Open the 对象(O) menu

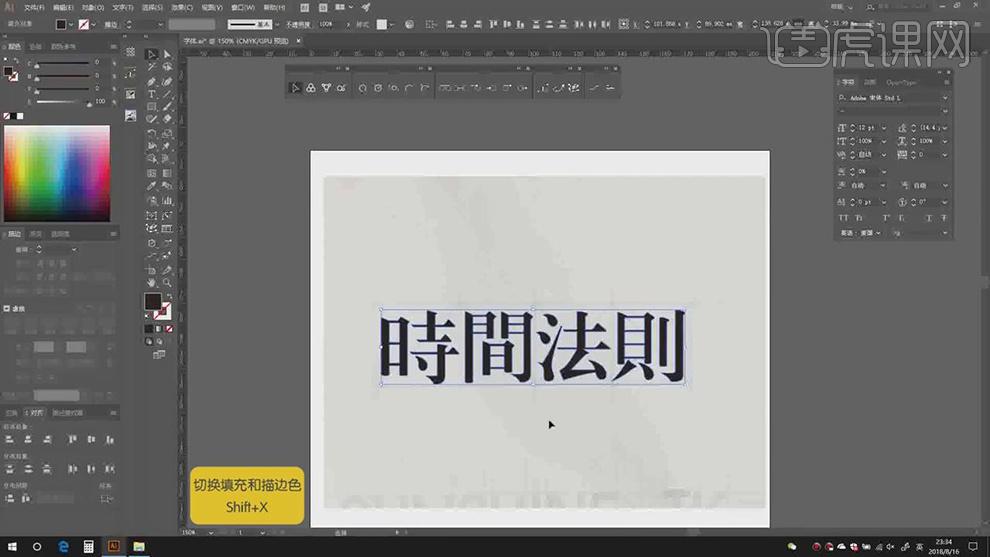pyautogui.click(x=93, y=8)
